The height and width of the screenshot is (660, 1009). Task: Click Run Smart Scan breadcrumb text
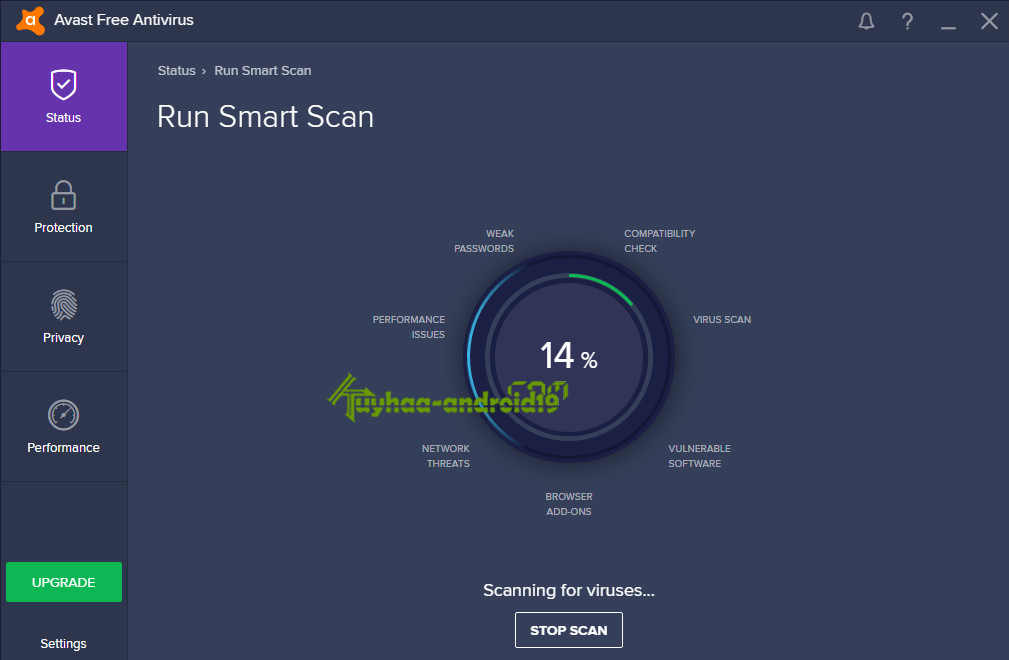point(263,71)
